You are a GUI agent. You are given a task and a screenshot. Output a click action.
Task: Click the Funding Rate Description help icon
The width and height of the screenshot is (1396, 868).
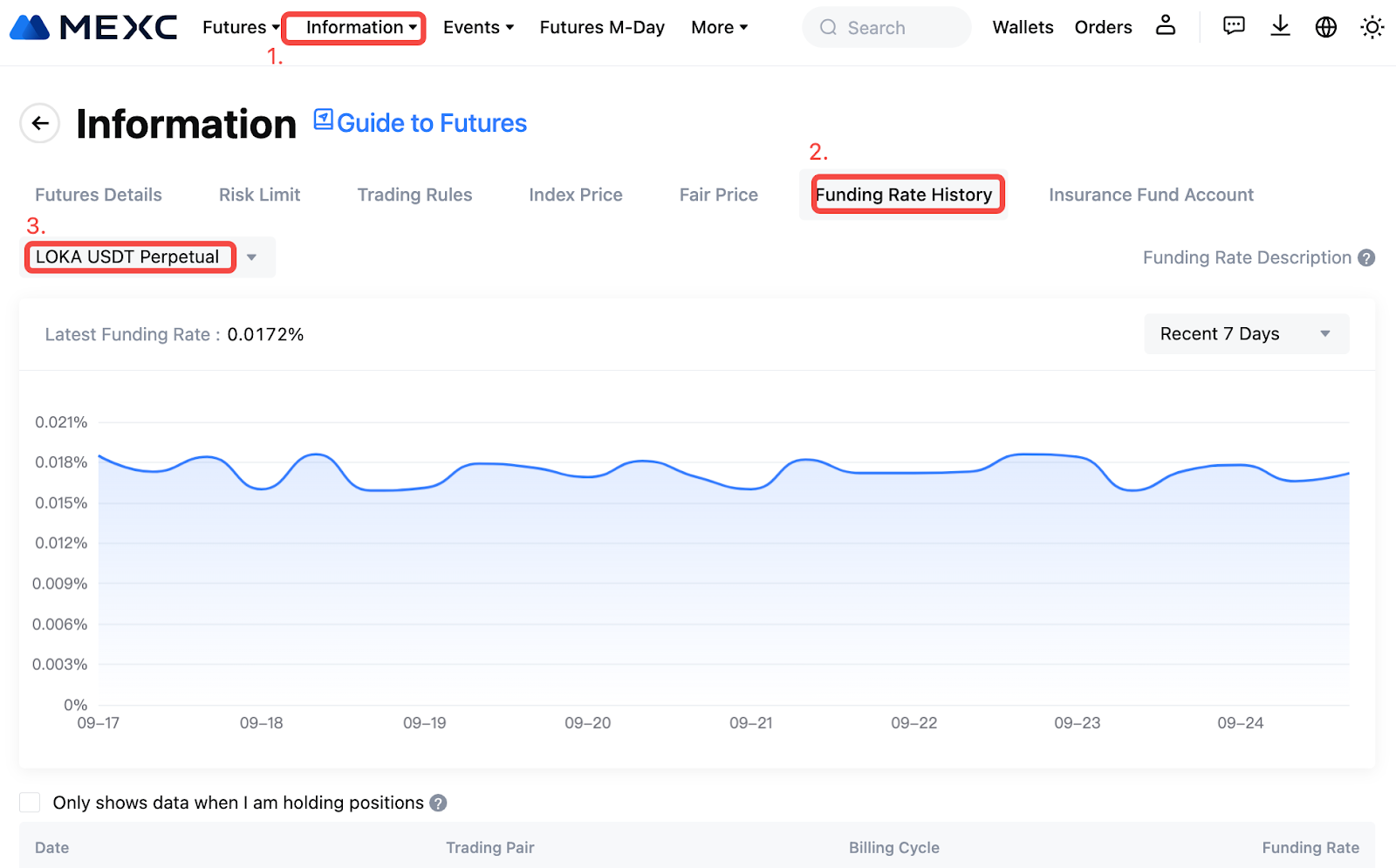pyautogui.click(x=1366, y=257)
